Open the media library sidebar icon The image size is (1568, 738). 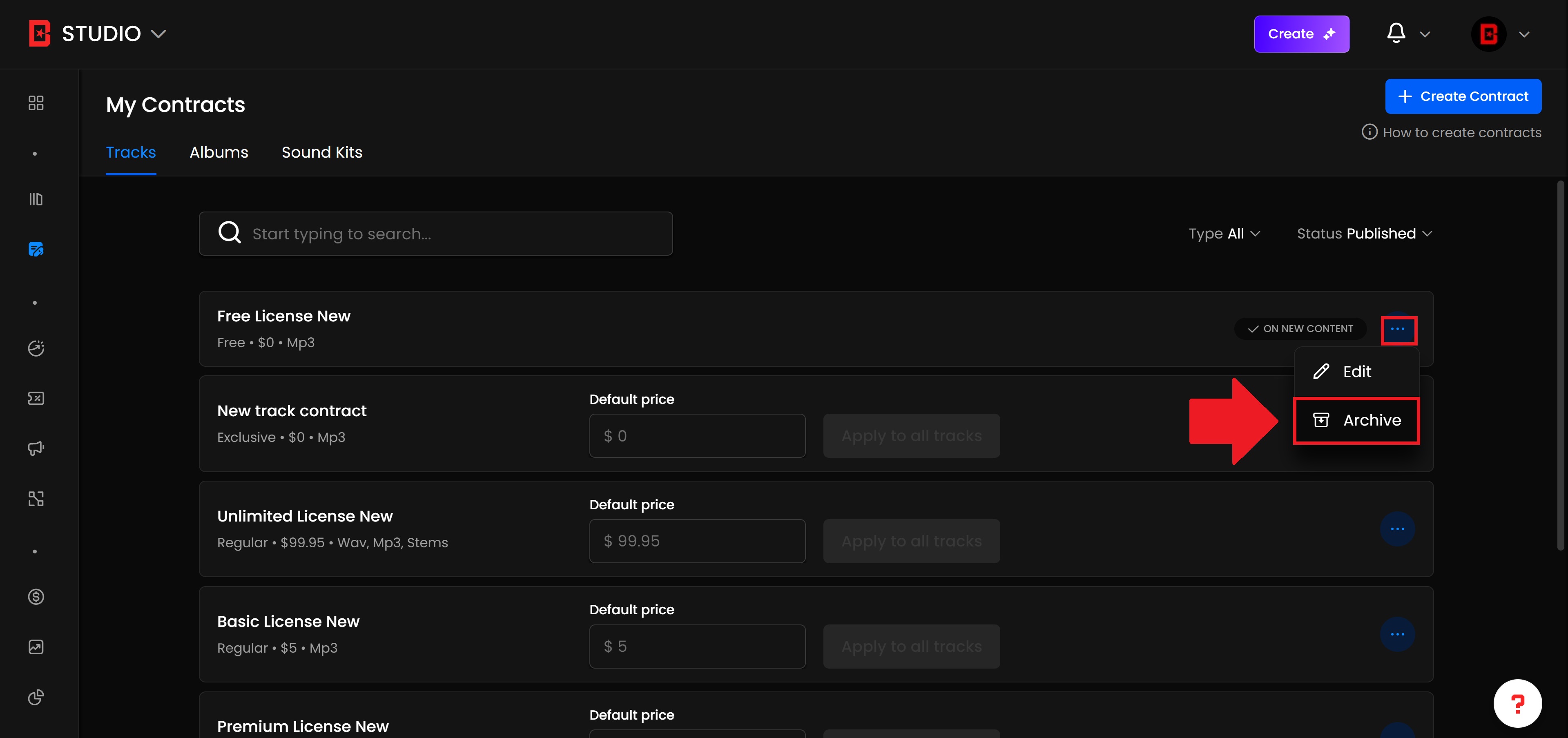[36, 199]
